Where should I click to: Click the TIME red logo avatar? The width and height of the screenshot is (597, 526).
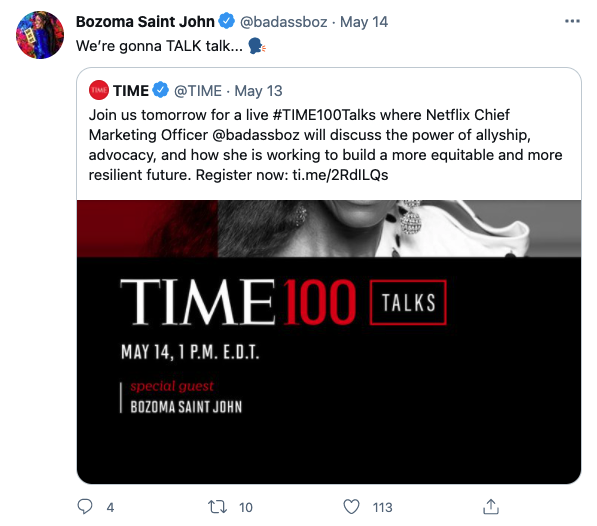[x=99, y=90]
